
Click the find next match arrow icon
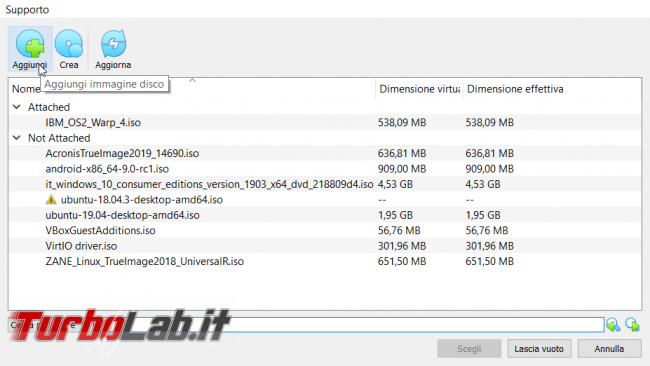point(633,325)
